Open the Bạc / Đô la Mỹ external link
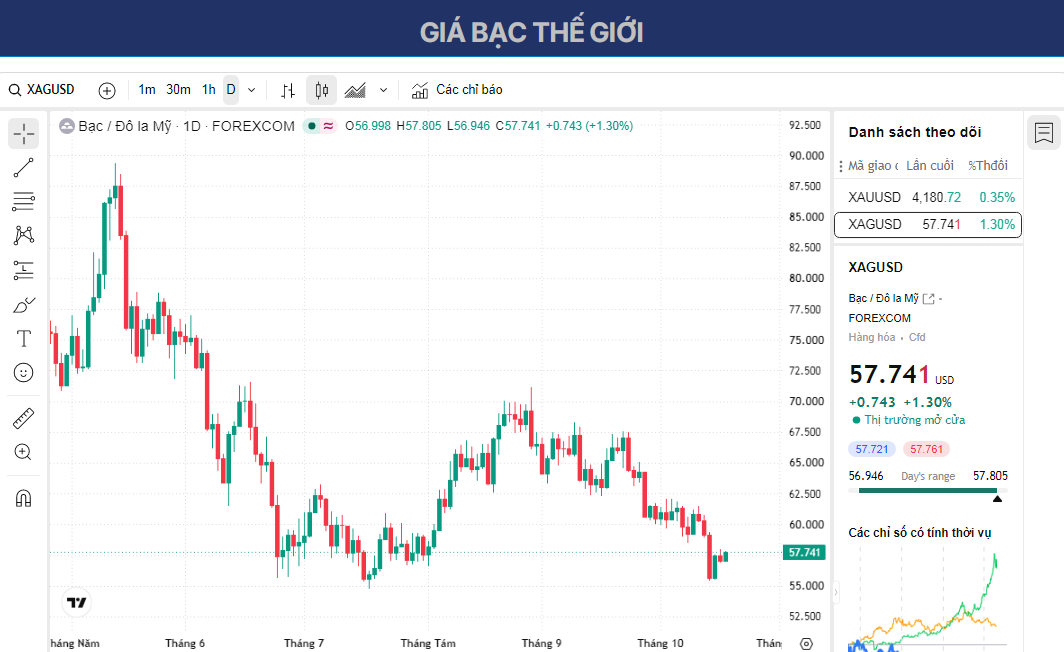 tap(929, 299)
